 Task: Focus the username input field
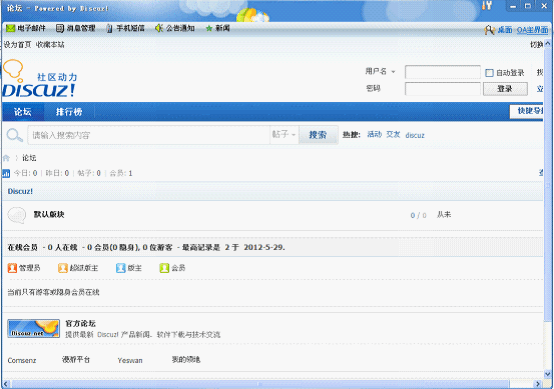443,72
